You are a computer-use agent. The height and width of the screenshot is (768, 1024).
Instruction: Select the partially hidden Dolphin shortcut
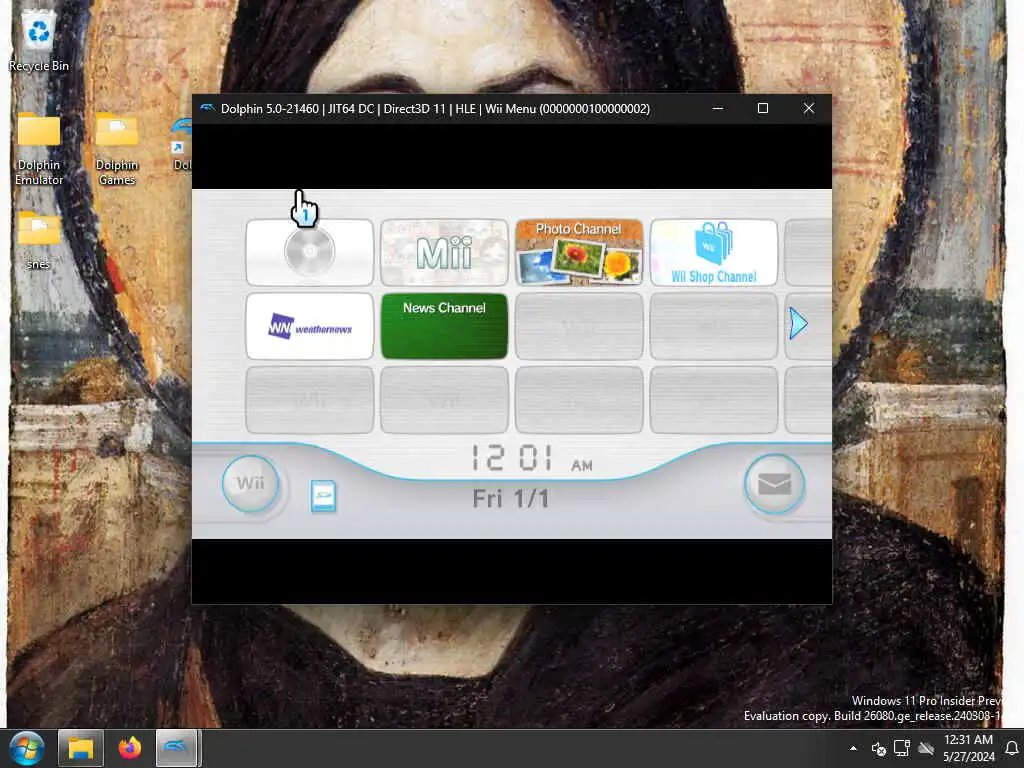[181, 145]
